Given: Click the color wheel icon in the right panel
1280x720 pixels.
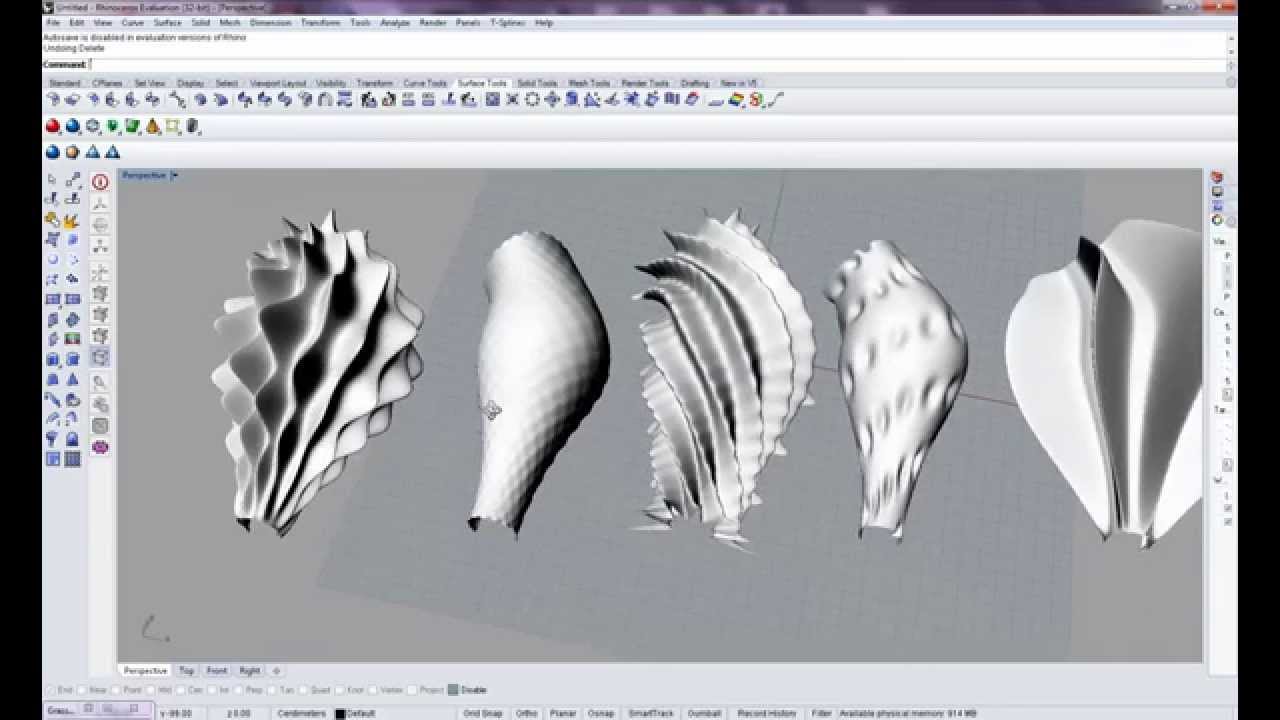Looking at the screenshot, I should (x=1217, y=220).
